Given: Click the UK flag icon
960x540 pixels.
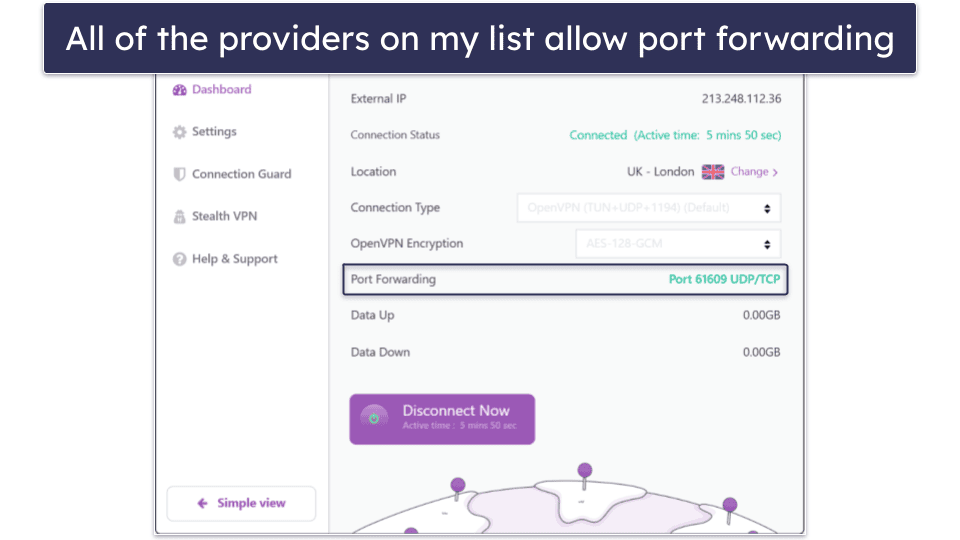Looking at the screenshot, I should (x=713, y=172).
